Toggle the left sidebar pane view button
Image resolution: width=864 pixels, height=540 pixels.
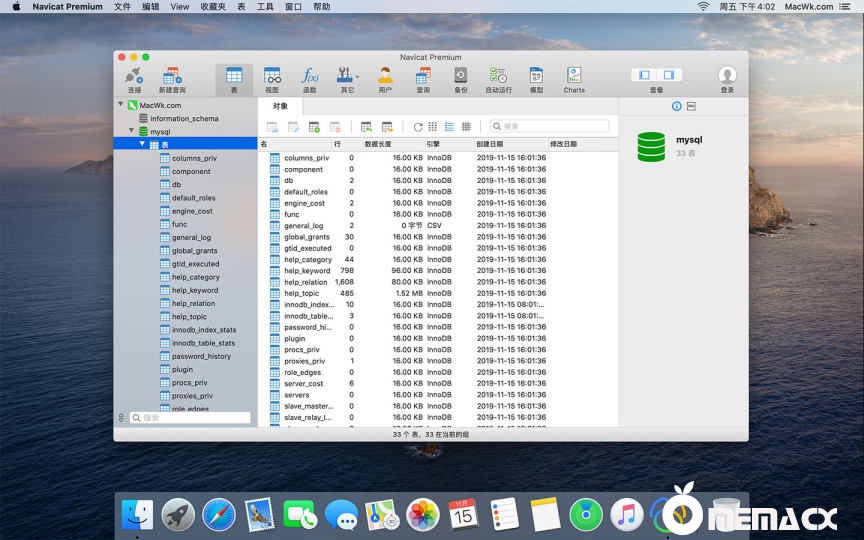click(x=644, y=75)
